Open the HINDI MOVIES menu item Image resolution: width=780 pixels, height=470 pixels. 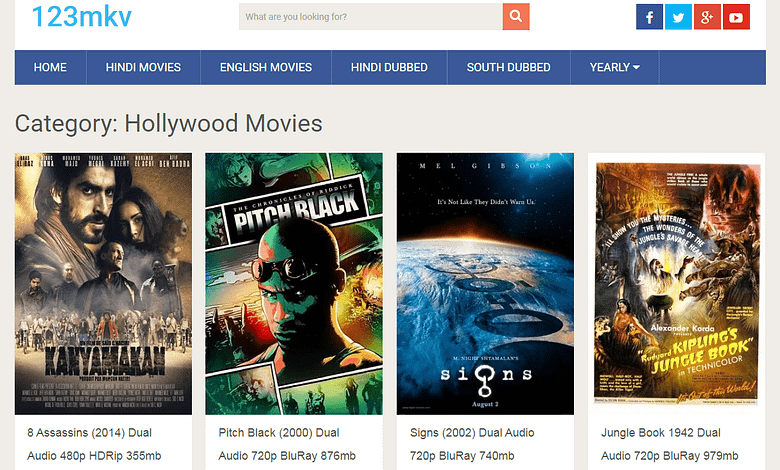tap(143, 67)
